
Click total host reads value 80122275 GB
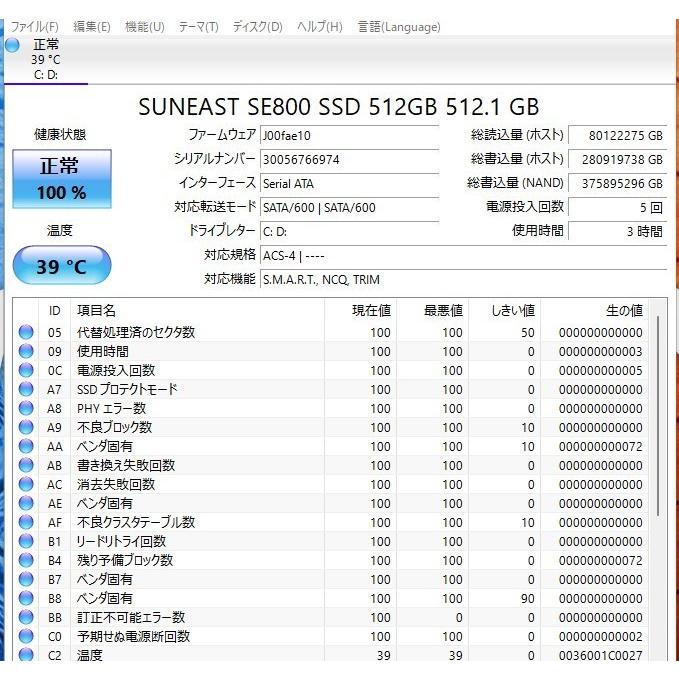coord(618,136)
